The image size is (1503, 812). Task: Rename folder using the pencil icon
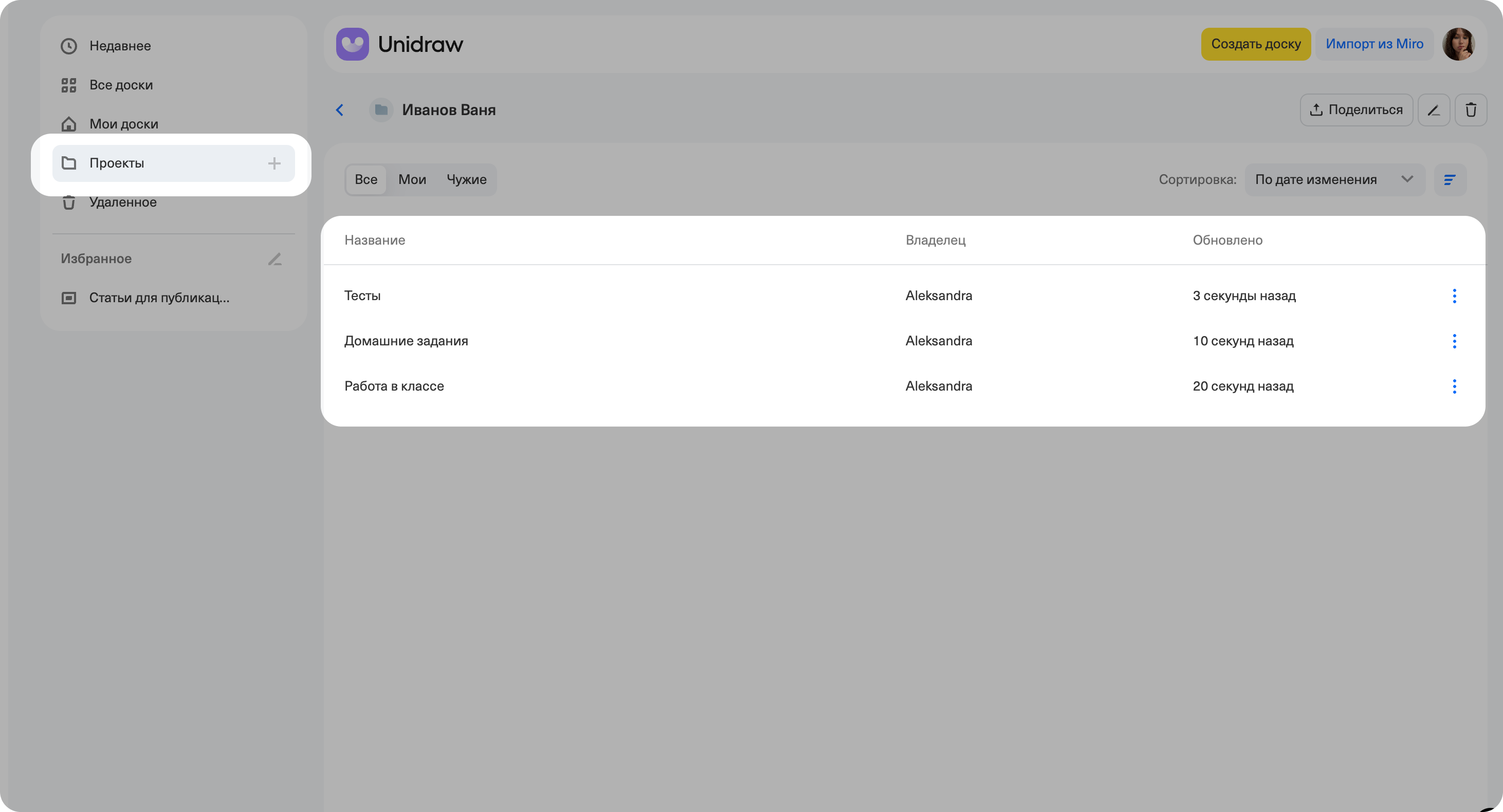[x=1434, y=109]
